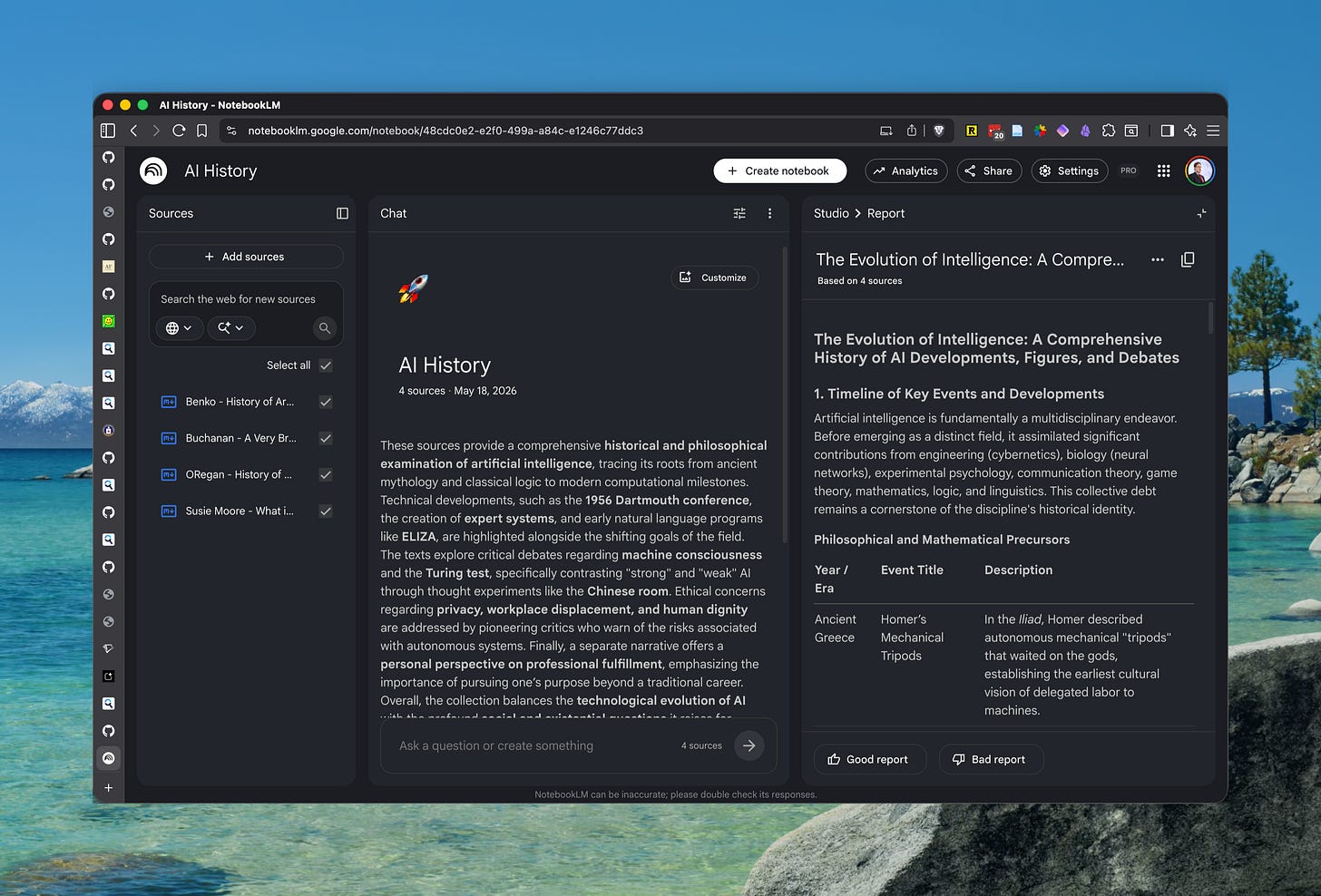The width and height of the screenshot is (1321, 896).
Task: Toggle the Brave vertical tabs sidebar icon
Action: 108,131
